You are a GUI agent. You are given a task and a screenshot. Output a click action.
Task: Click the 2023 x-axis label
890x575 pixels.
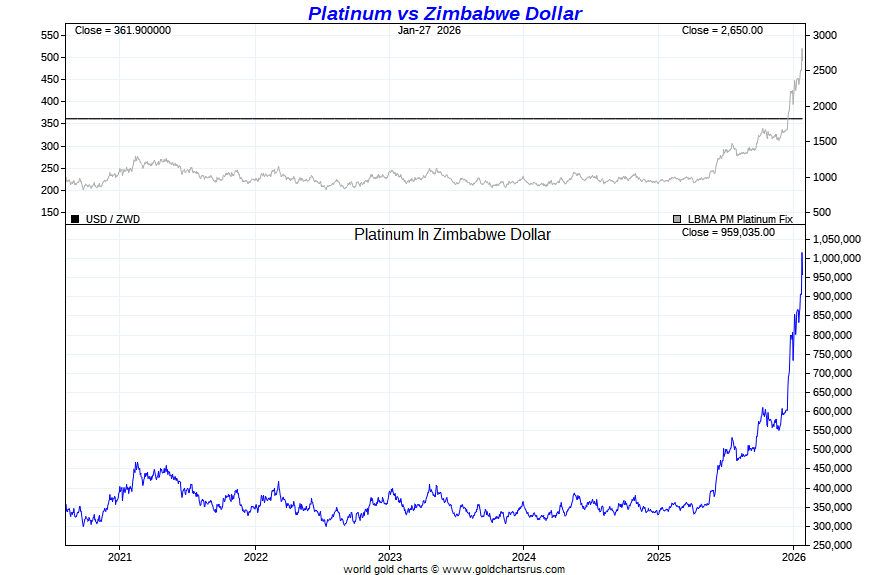coord(390,557)
